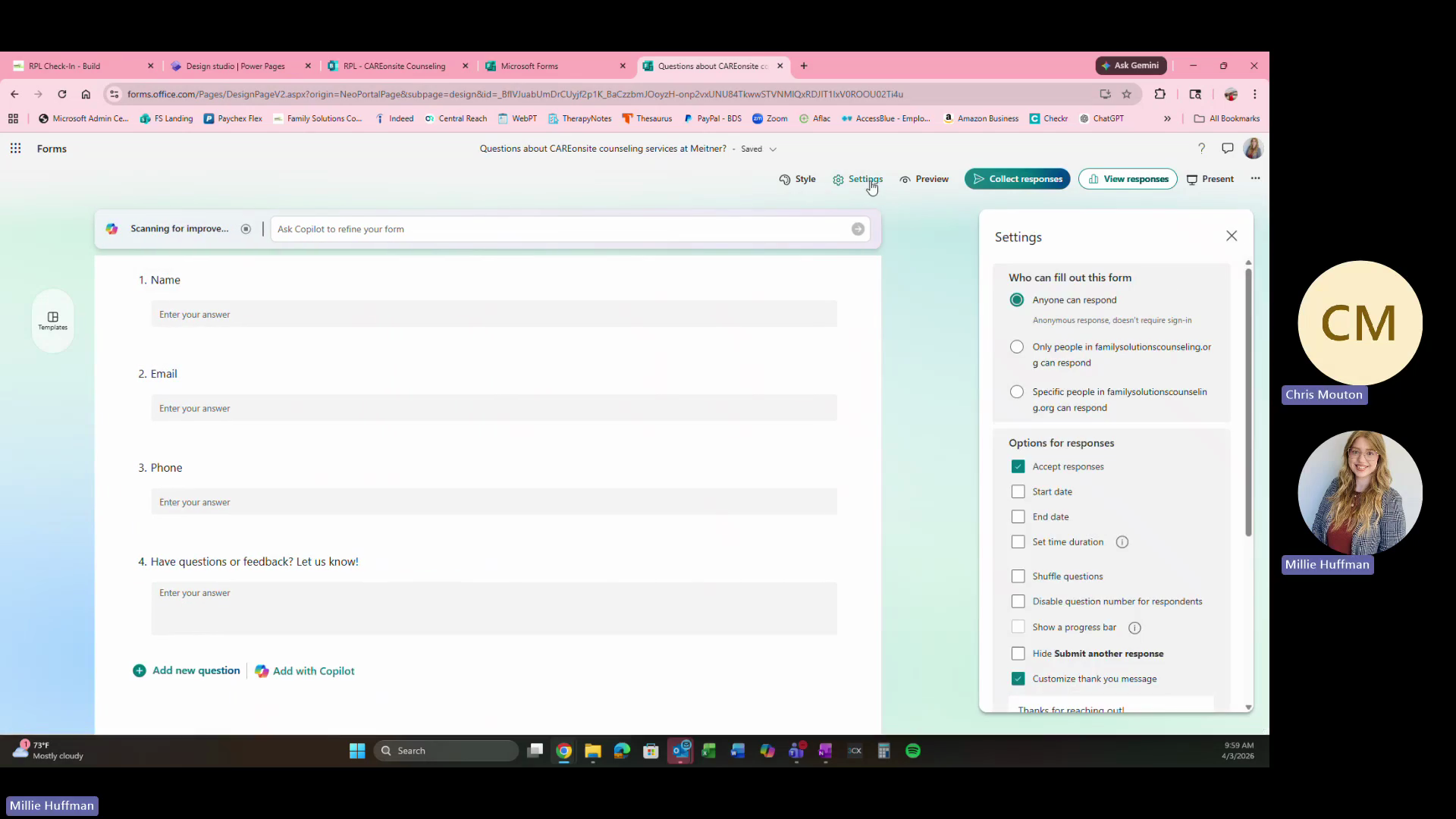
Task: Click Add with Copilot
Action: [305, 671]
